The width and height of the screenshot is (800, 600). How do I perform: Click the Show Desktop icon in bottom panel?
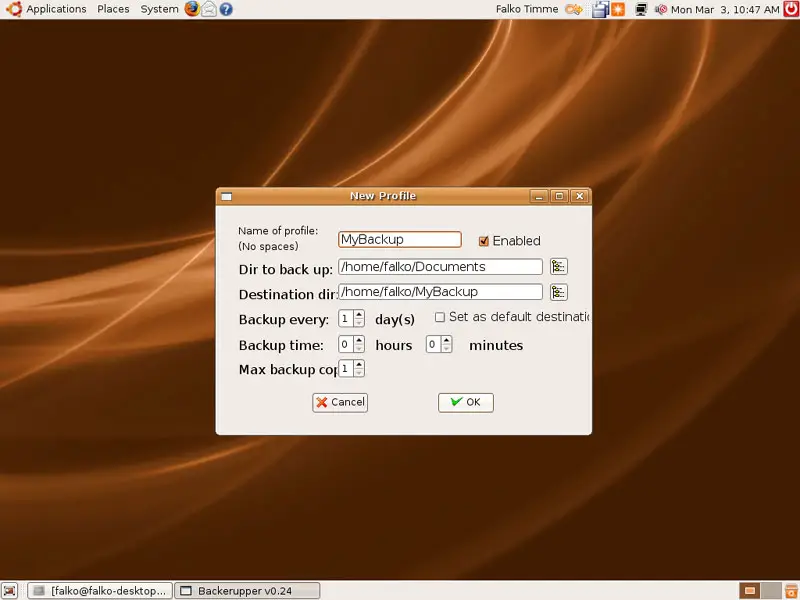[x=10, y=590]
